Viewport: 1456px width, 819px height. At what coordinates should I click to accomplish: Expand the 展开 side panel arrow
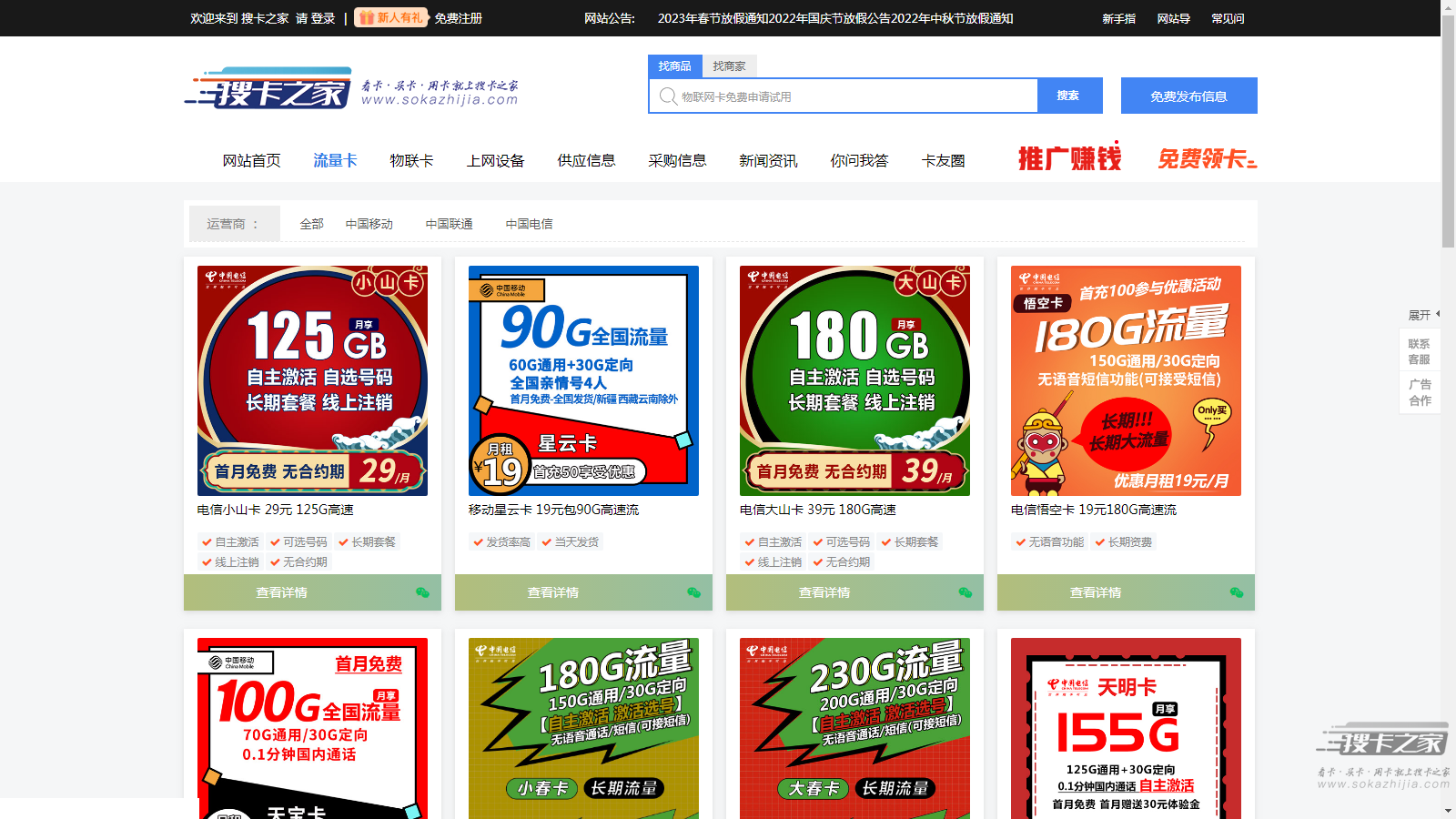pyautogui.click(x=1423, y=315)
